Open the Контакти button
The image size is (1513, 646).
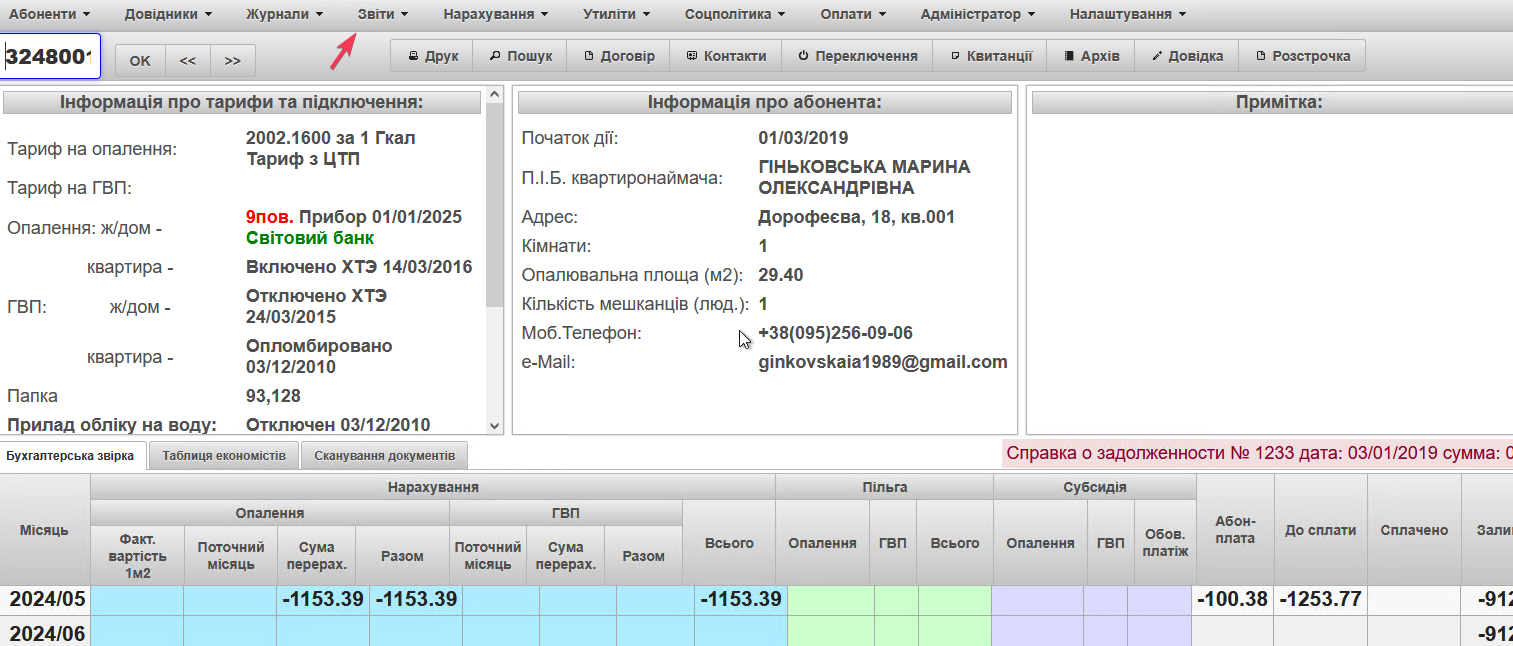(726, 56)
